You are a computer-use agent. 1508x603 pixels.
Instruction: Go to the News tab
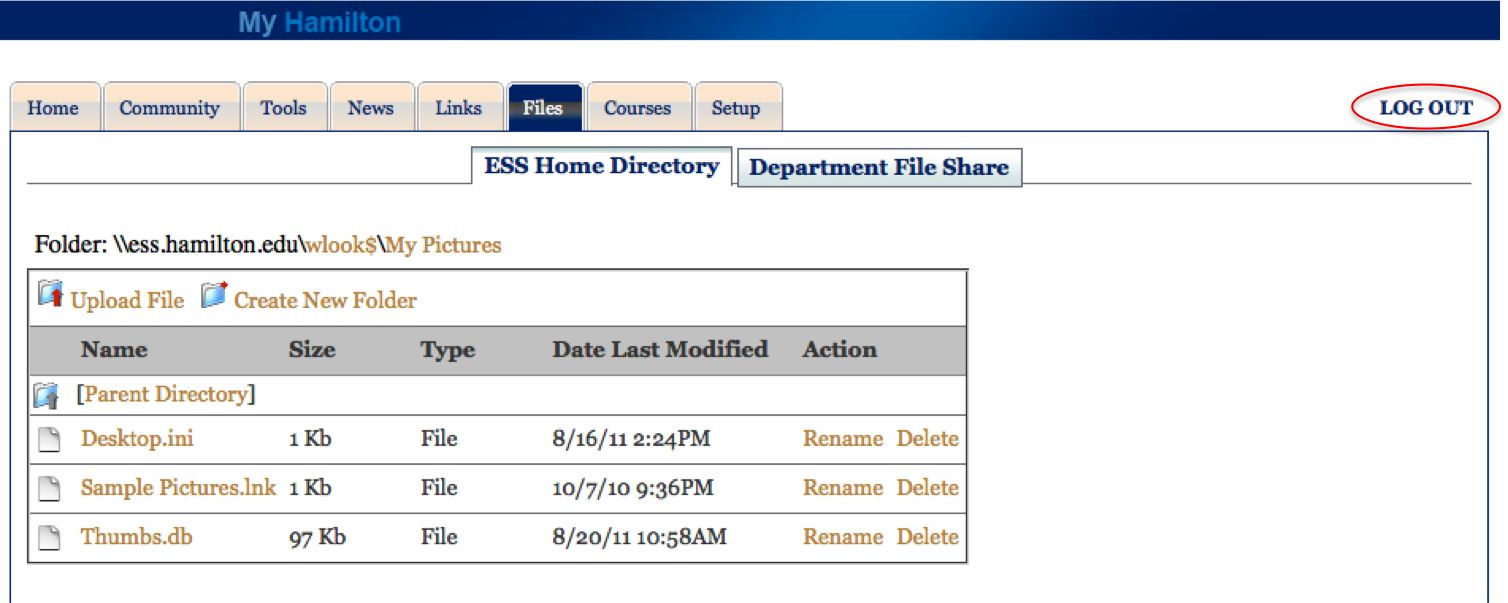(x=371, y=108)
